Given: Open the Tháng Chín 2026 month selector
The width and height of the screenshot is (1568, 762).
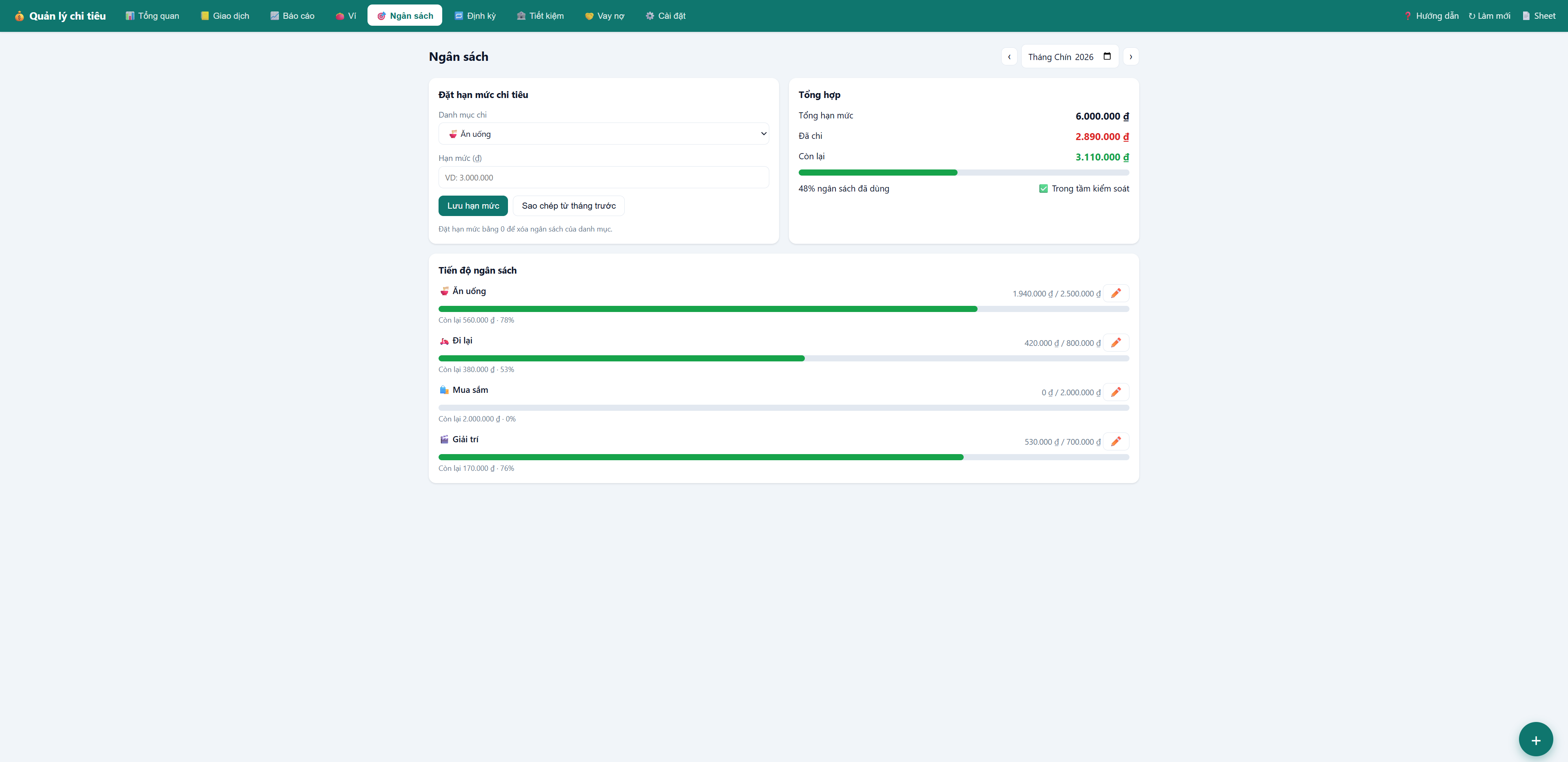Looking at the screenshot, I should pyautogui.click(x=1069, y=57).
